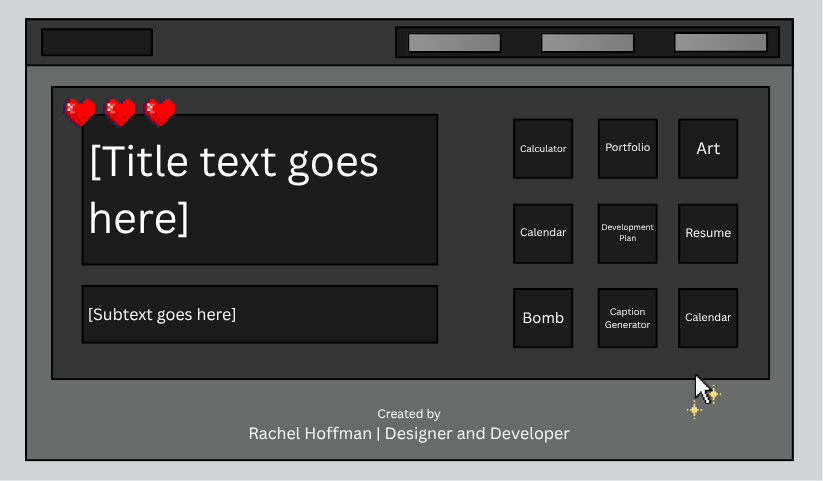Open the Resume tile
The width and height of the screenshot is (823, 481).
click(x=708, y=233)
